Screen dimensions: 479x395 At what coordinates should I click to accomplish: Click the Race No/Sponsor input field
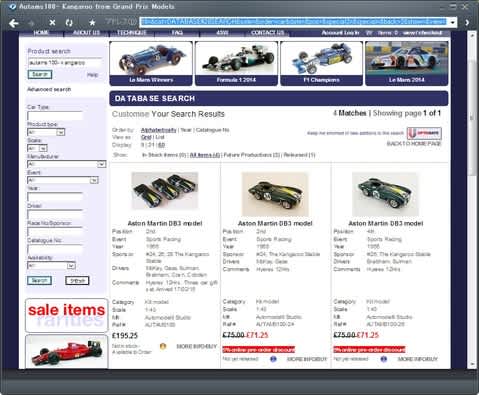point(55,232)
